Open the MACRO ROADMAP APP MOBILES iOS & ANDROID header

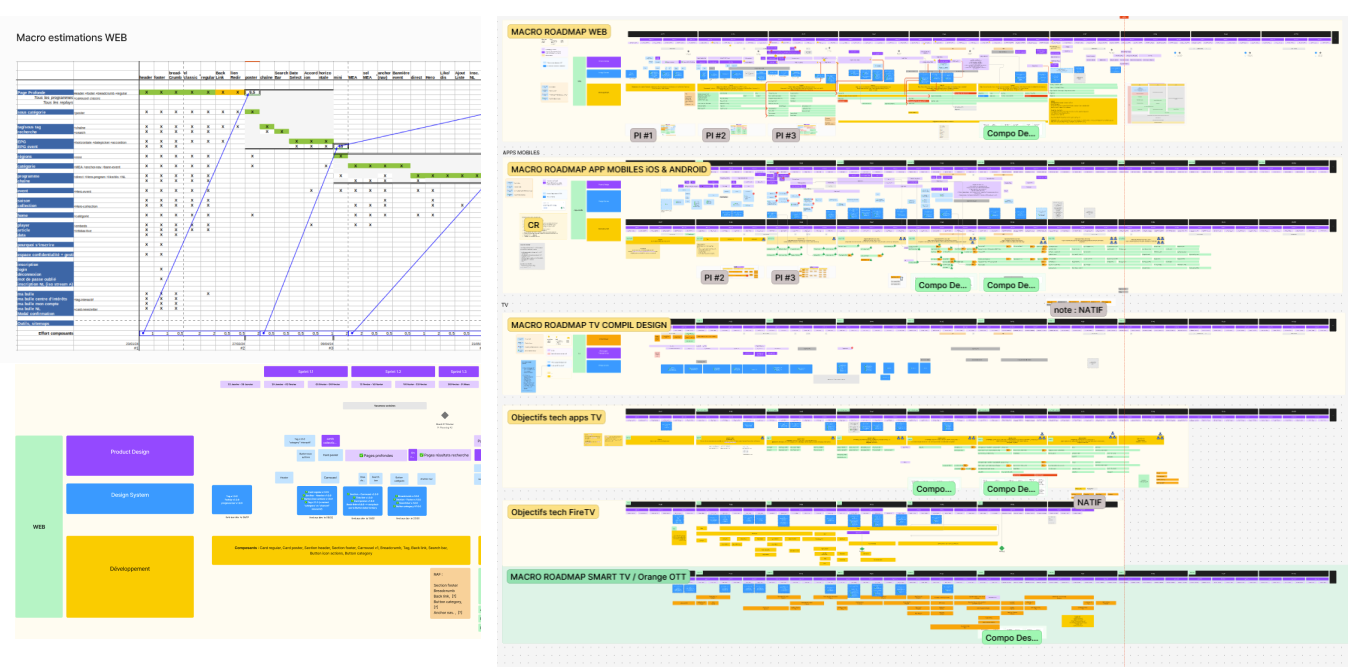(608, 169)
